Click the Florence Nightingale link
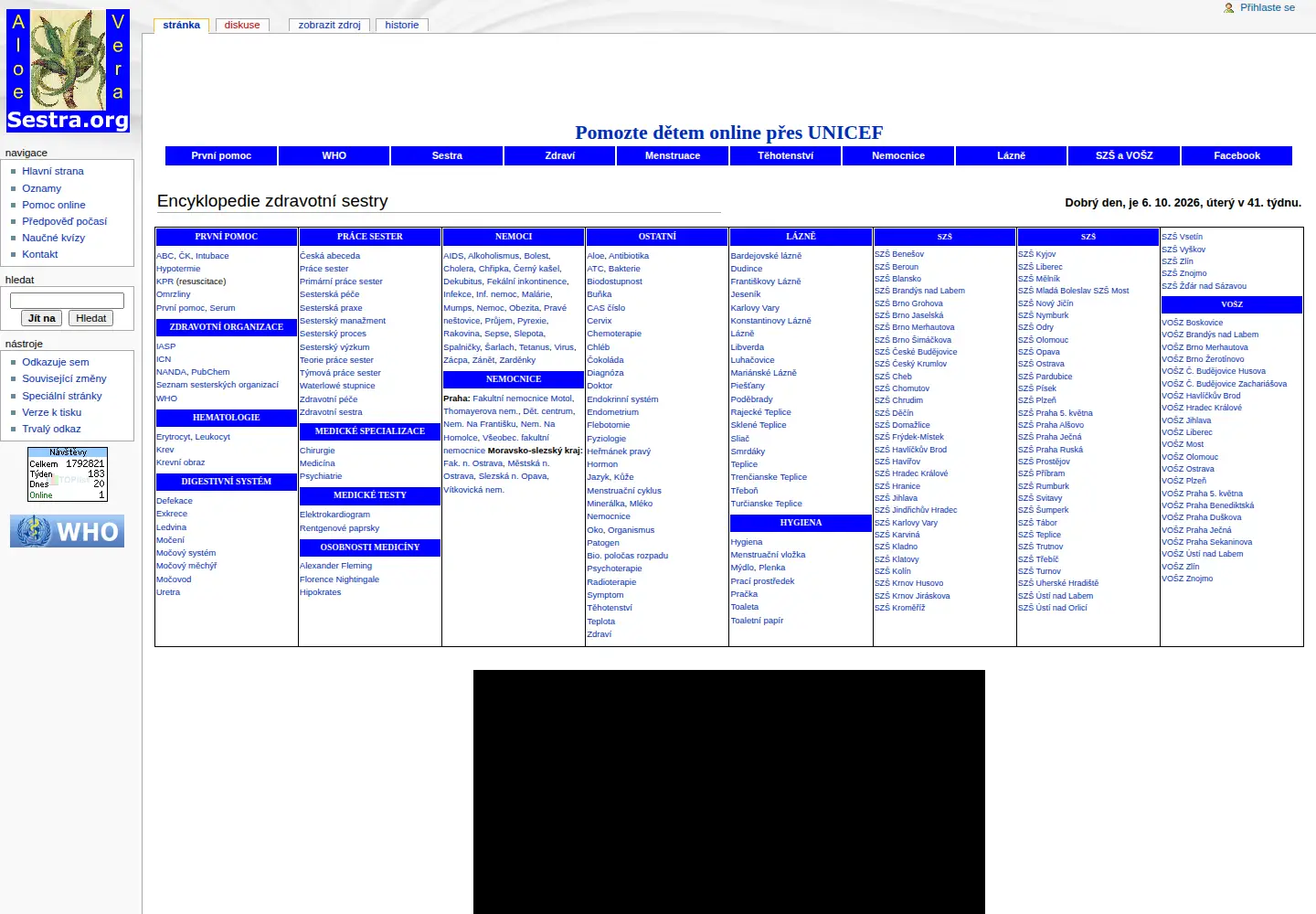This screenshot has height=914, width=1316. (x=339, y=579)
